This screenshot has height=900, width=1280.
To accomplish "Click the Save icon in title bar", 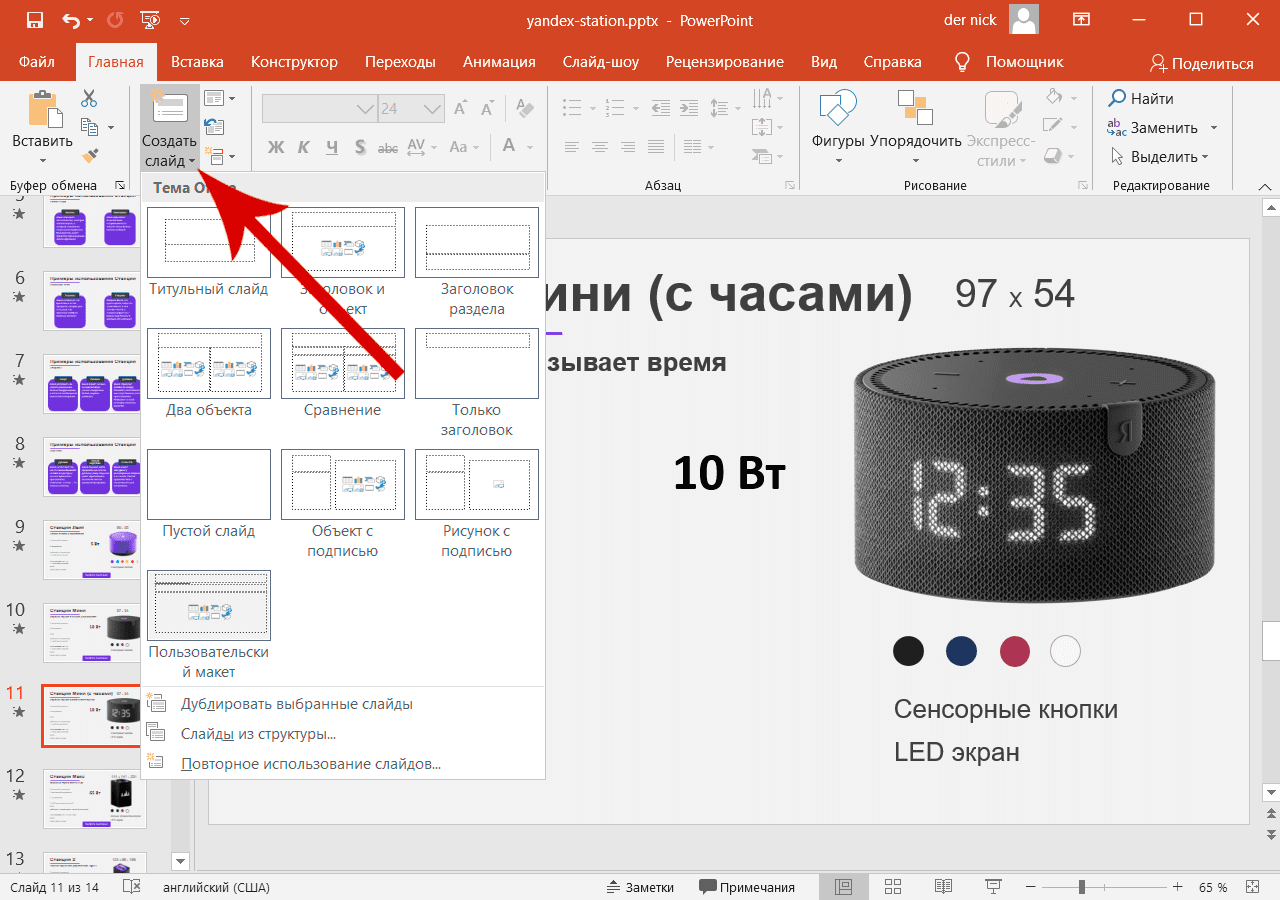I will (x=34, y=20).
